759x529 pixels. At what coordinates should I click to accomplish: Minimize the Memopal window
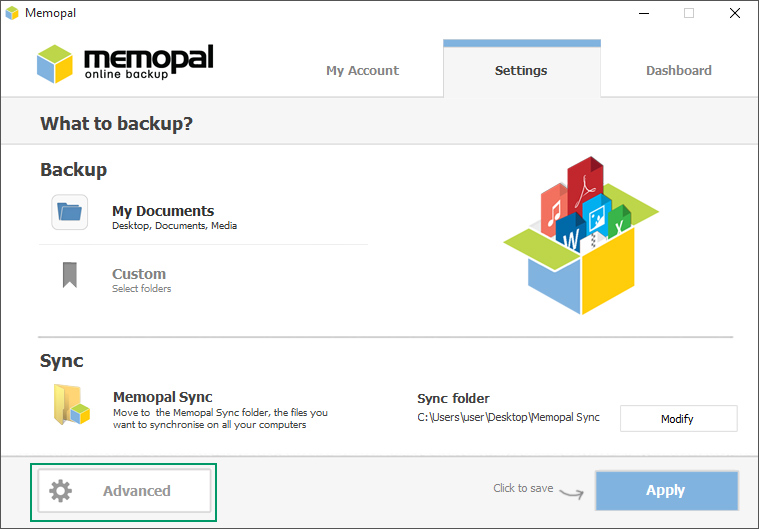pos(644,13)
